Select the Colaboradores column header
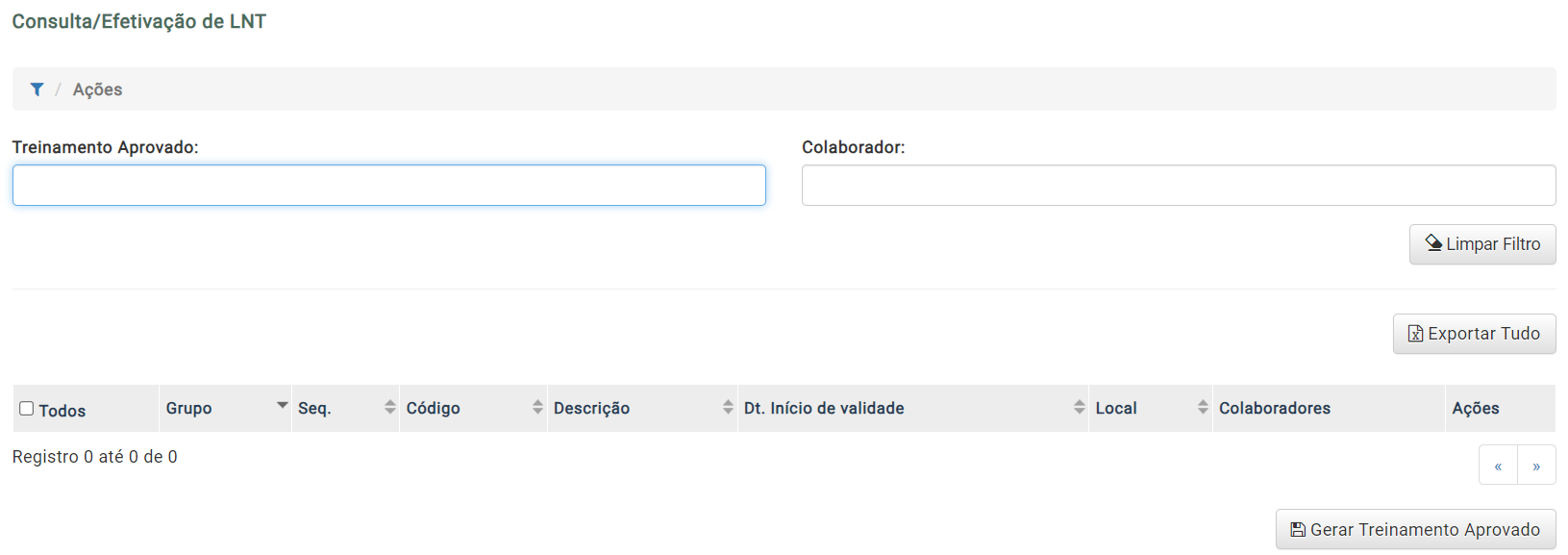 [1275, 408]
